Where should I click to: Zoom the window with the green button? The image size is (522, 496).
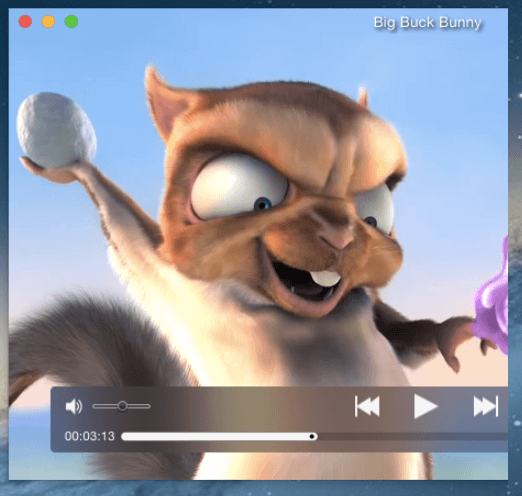coord(71,22)
